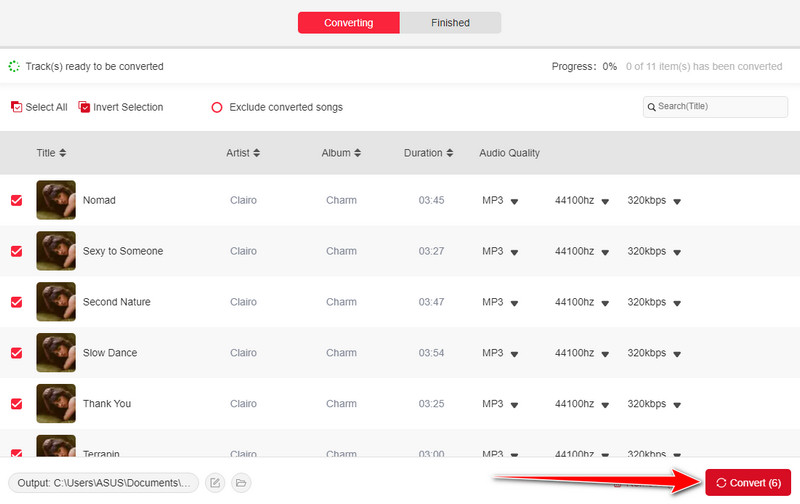Sort tracks by Duration column arrows
Screen dimensions: 800x504
449,153
